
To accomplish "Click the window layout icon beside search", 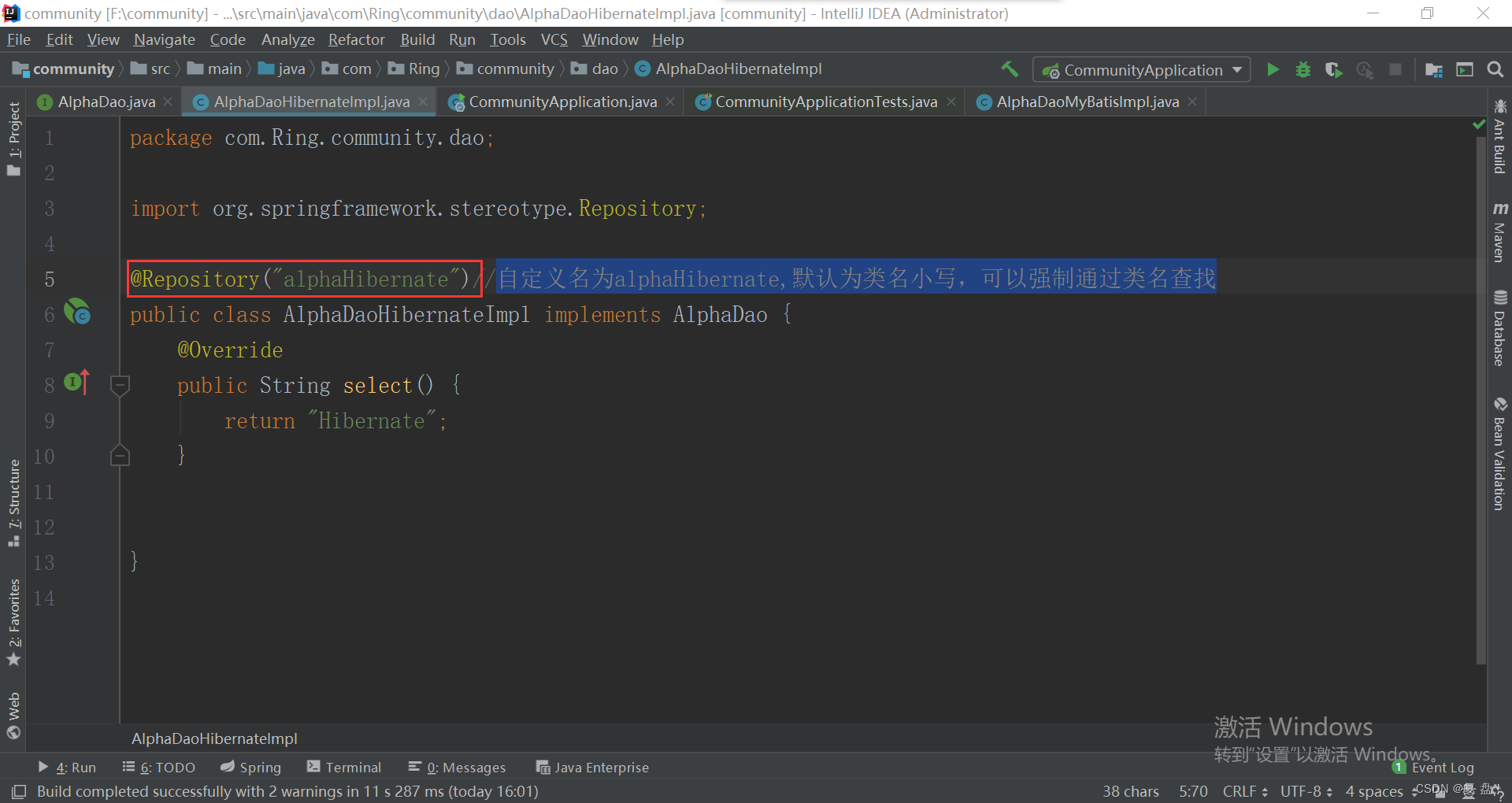I will coord(1465,69).
